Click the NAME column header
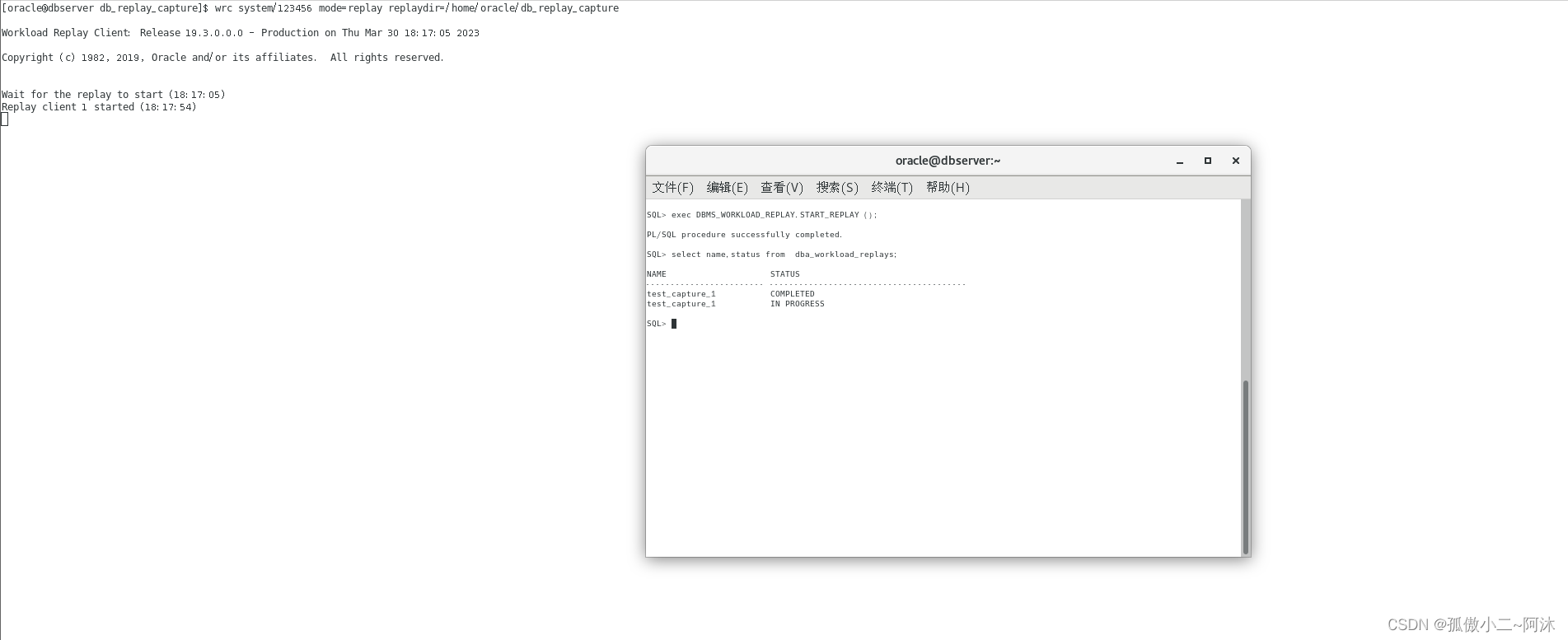1568x640 pixels. (x=657, y=274)
